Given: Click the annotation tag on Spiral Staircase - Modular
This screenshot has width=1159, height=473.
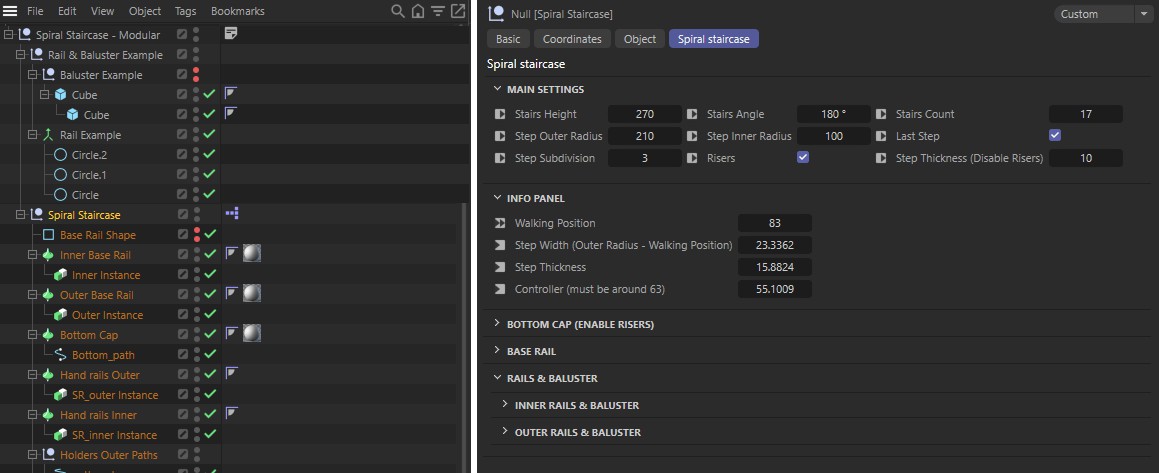Looking at the screenshot, I should tap(231, 34).
